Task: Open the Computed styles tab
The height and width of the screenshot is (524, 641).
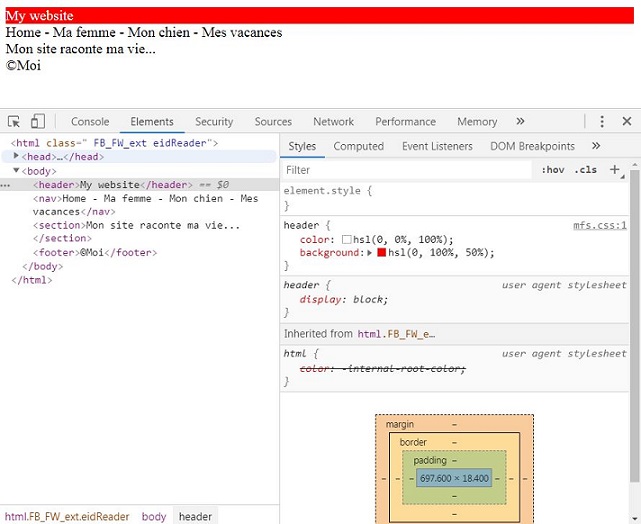Action: (x=358, y=146)
